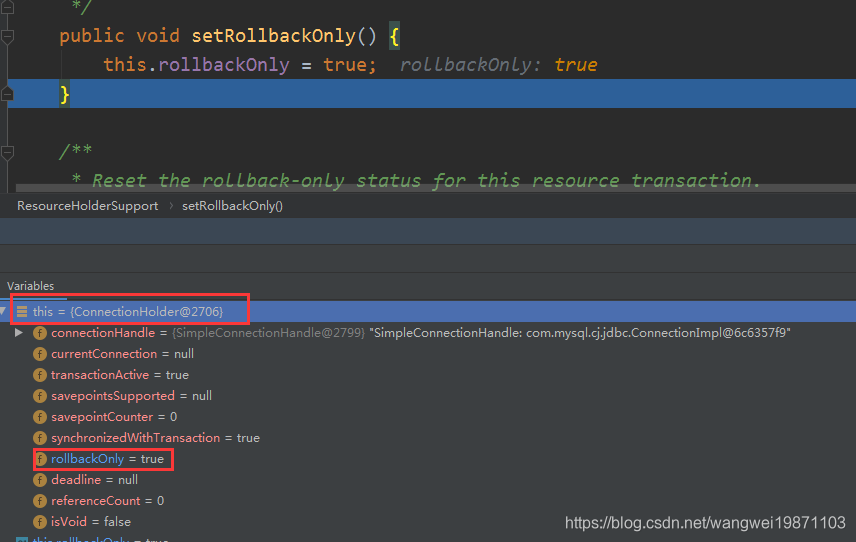The image size is (856, 542).
Task: Click the deadline field icon
Action: point(40,480)
